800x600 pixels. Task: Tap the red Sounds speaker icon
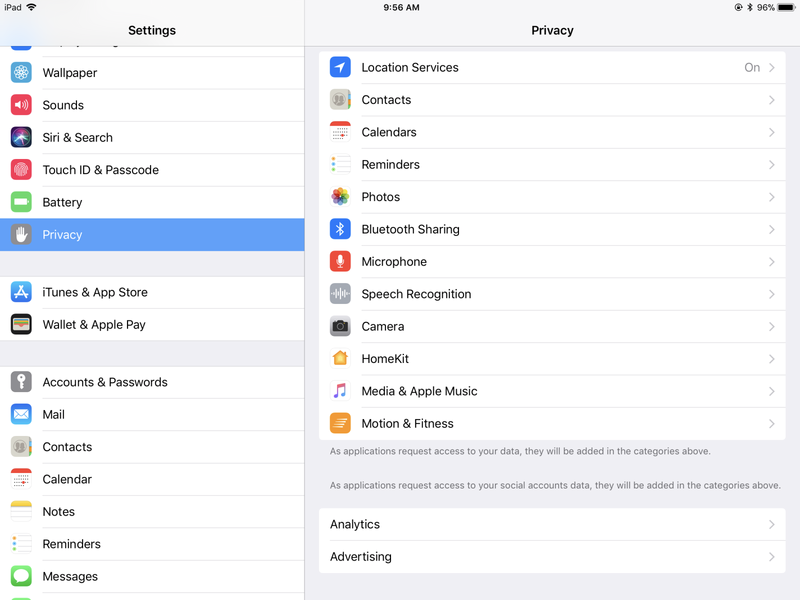(21, 105)
